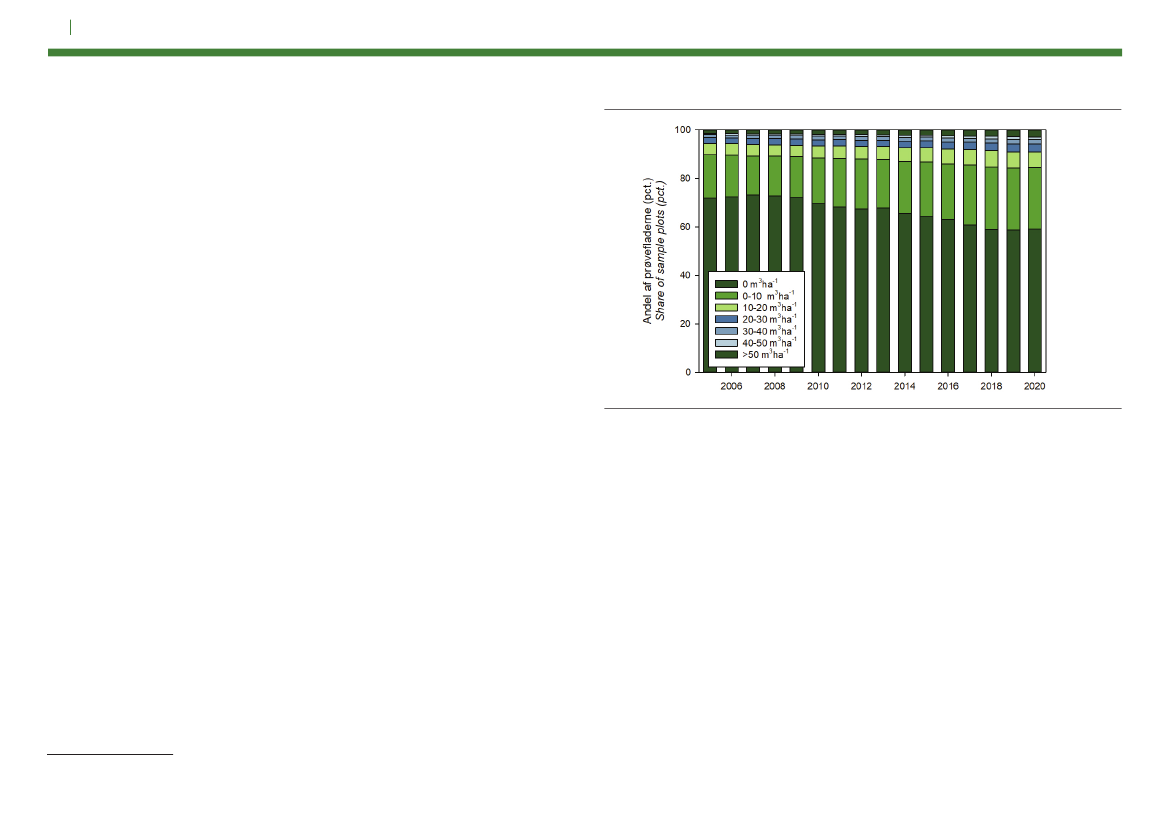The width and height of the screenshot is (1169, 827).
Task: Click the axis title 'Andel af prøvefladerne (pct.)'
Action: coord(648,251)
